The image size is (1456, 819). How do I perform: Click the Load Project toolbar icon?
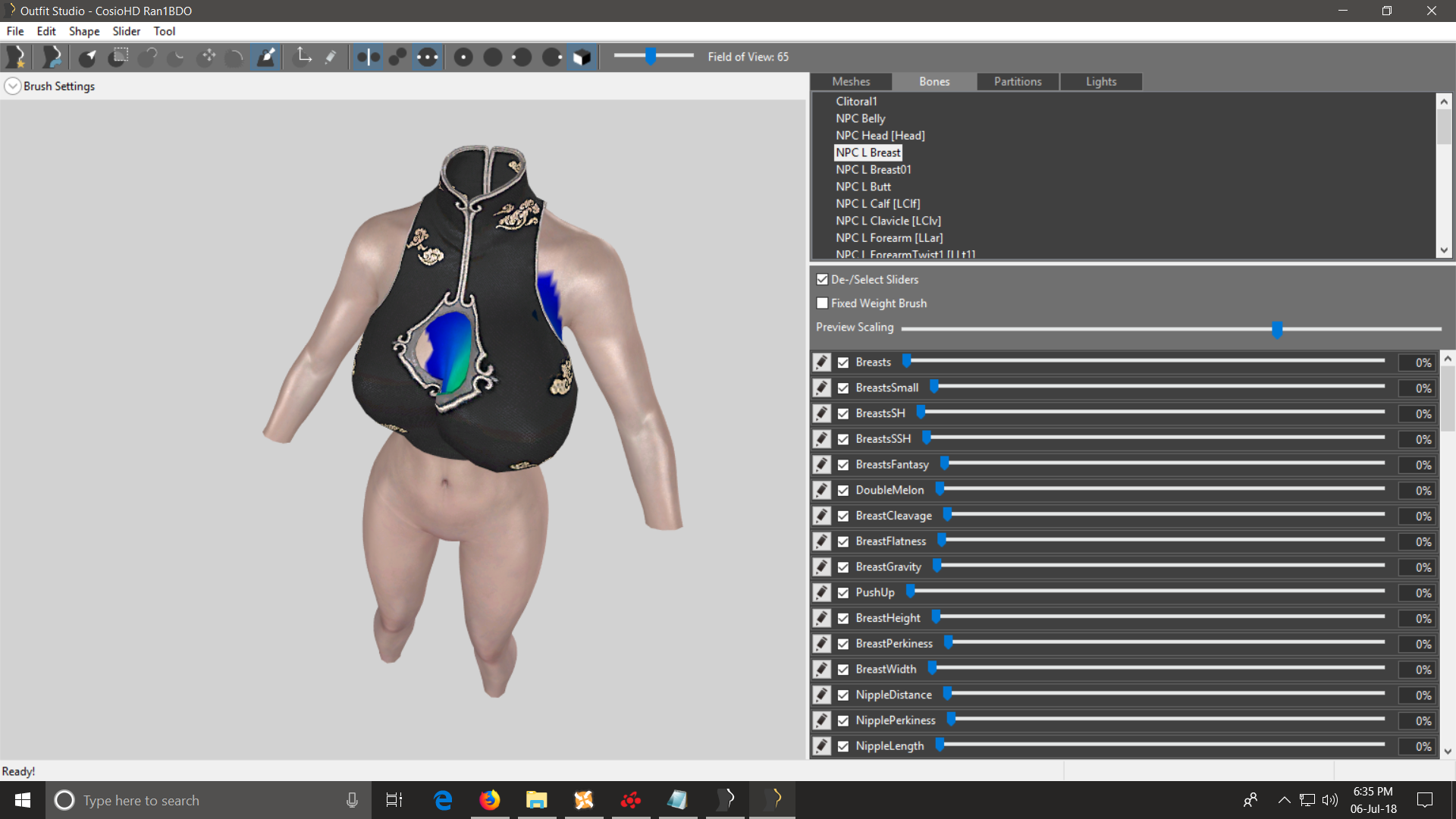[52, 57]
